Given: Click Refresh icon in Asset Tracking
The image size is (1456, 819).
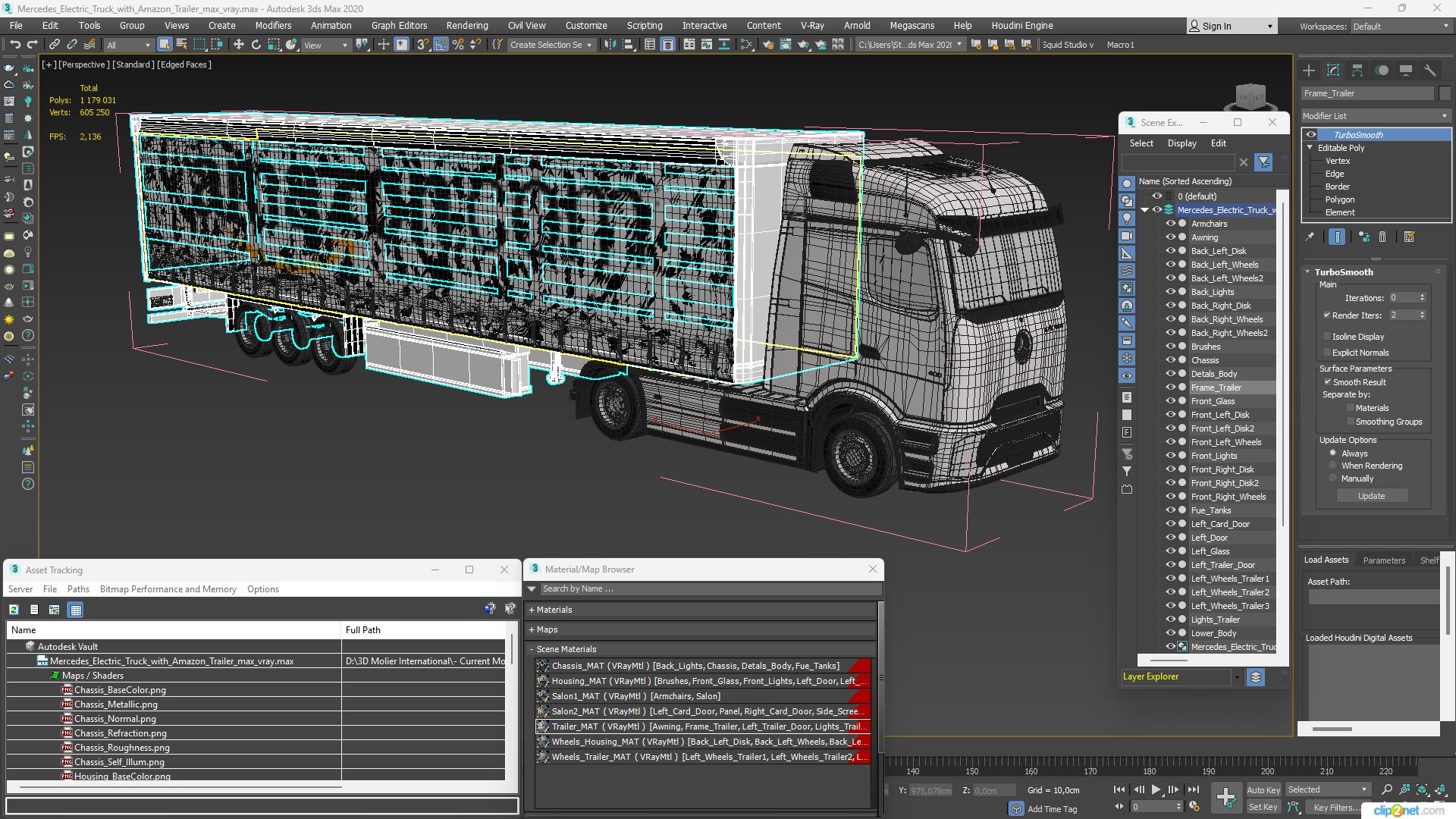Looking at the screenshot, I should click(14, 610).
